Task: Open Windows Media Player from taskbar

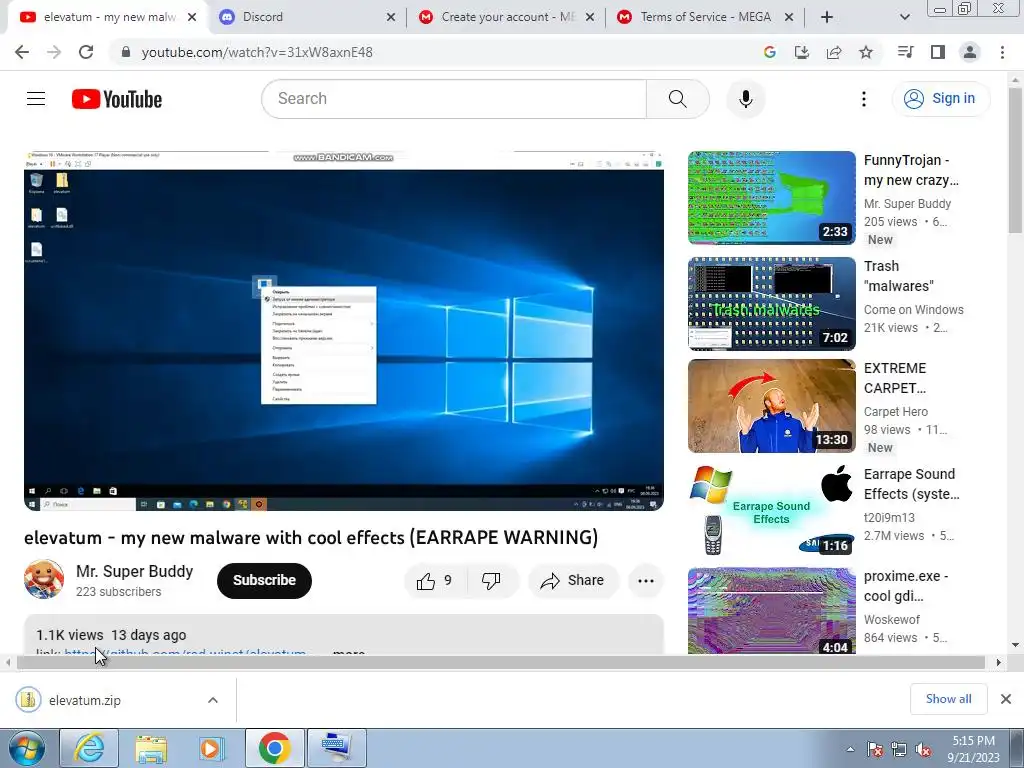Action: (x=212, y=748)
